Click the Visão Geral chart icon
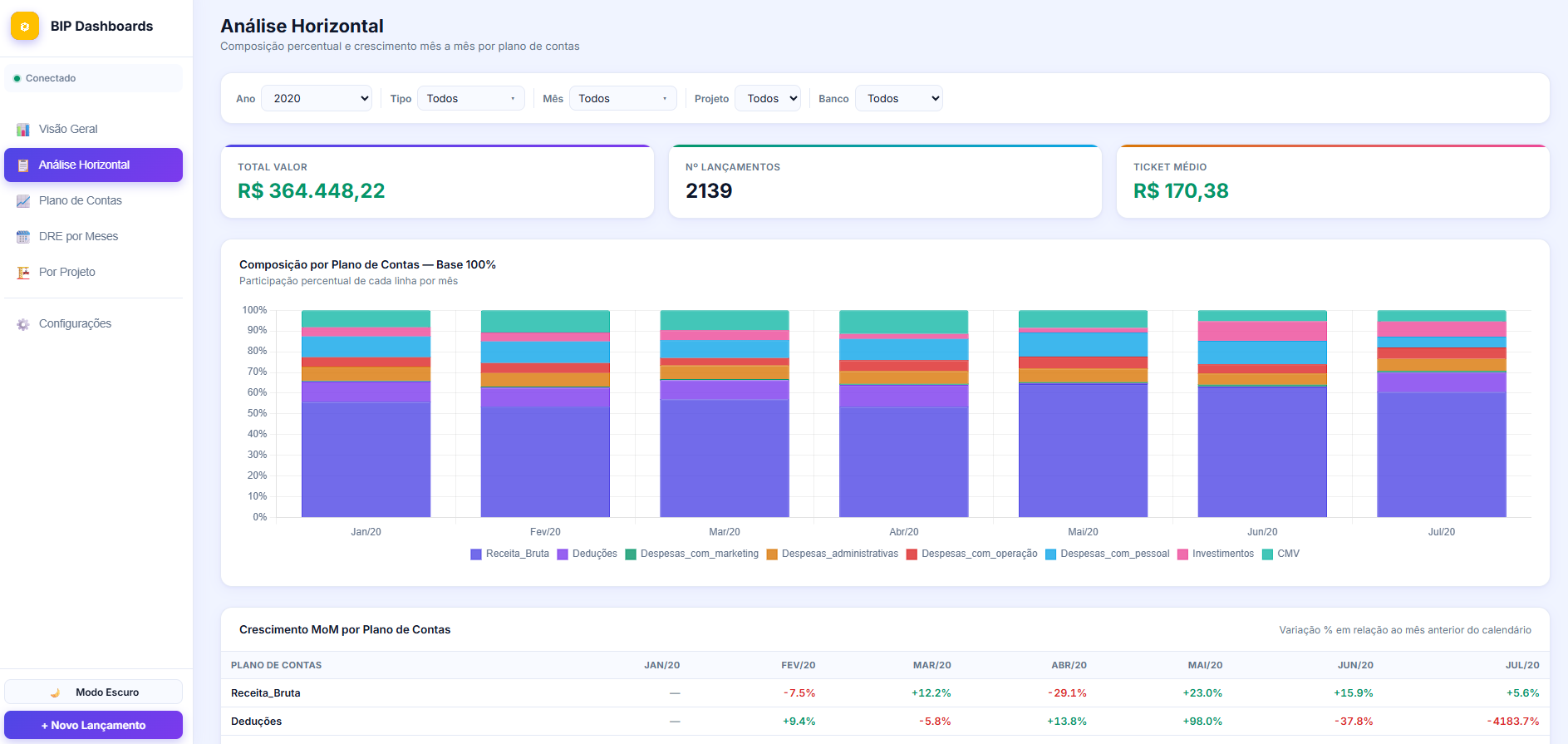 (x=23, y=130)
